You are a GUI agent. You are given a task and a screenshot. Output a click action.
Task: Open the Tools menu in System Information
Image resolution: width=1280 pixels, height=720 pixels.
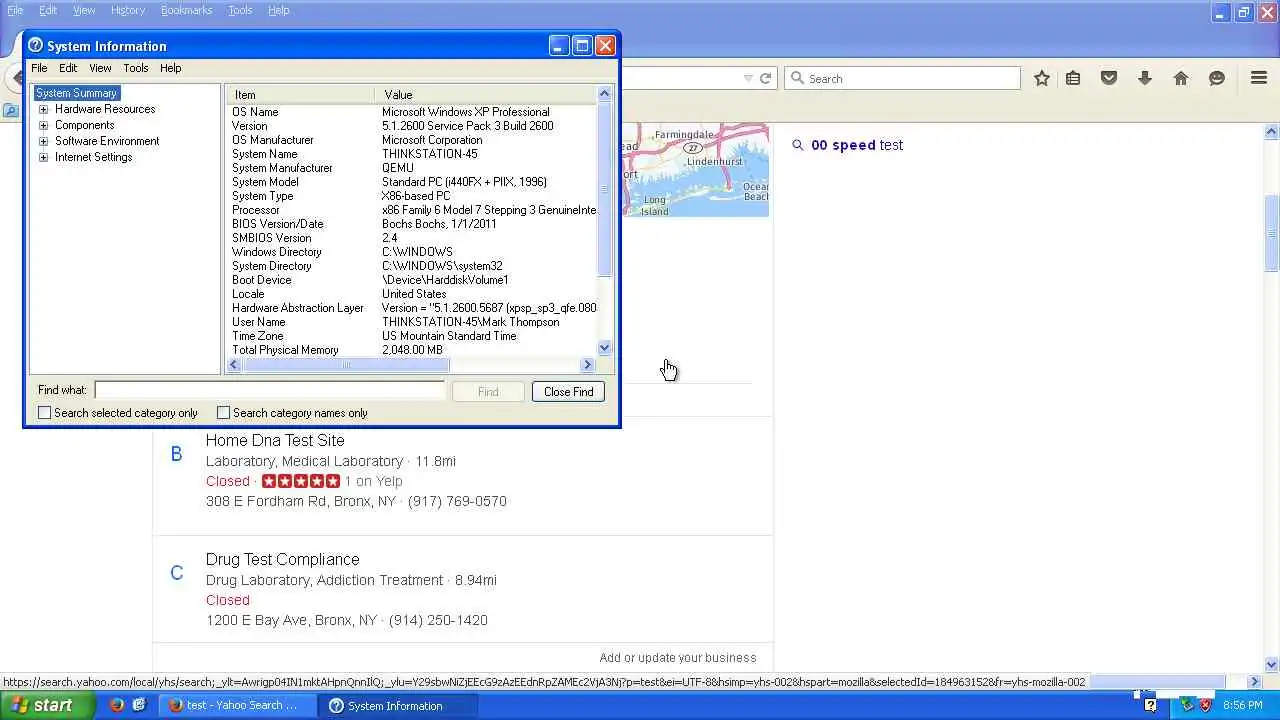(x=136, y=68)
